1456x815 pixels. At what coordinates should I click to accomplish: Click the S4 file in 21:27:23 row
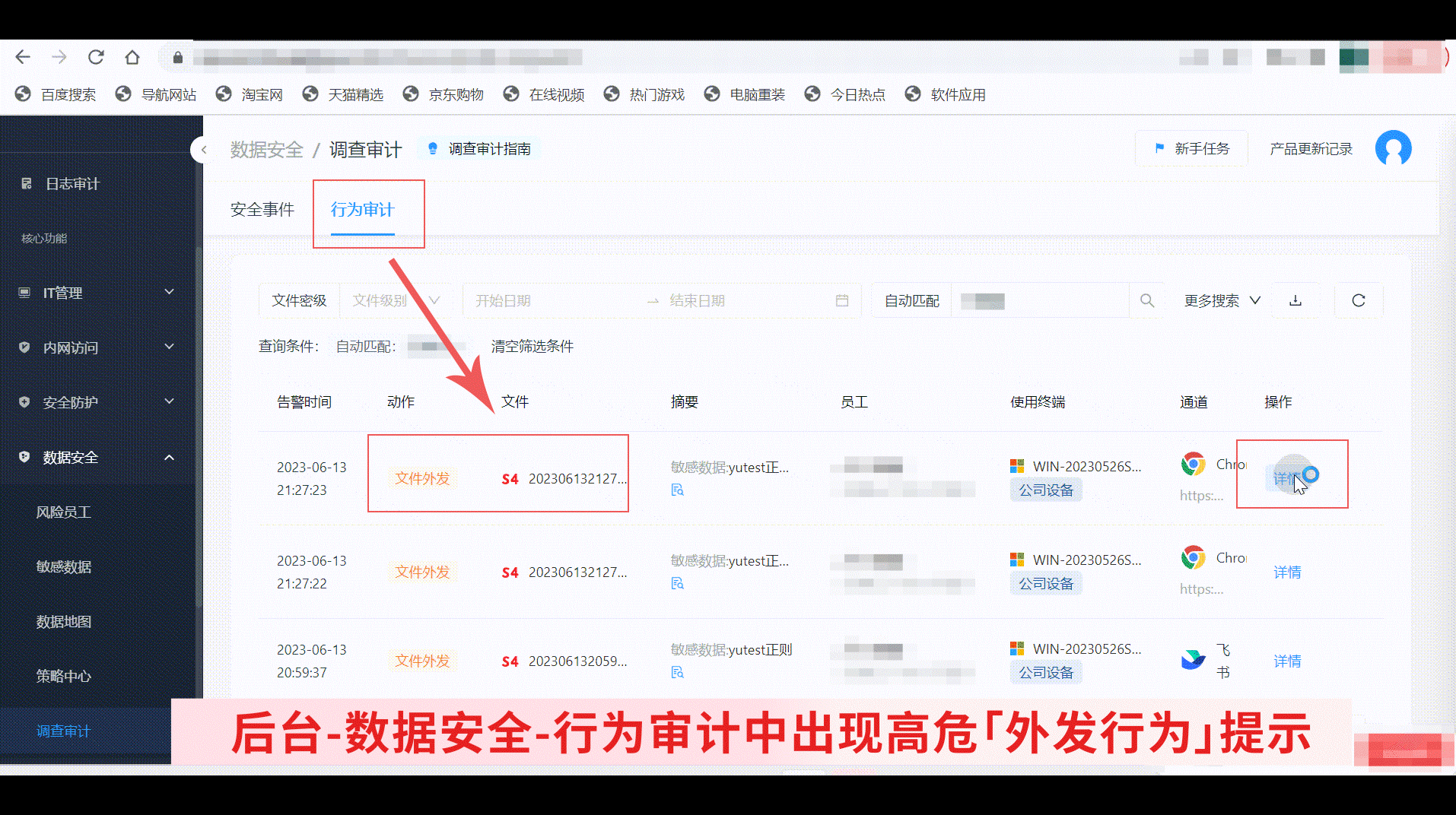(x=564, y=479)
